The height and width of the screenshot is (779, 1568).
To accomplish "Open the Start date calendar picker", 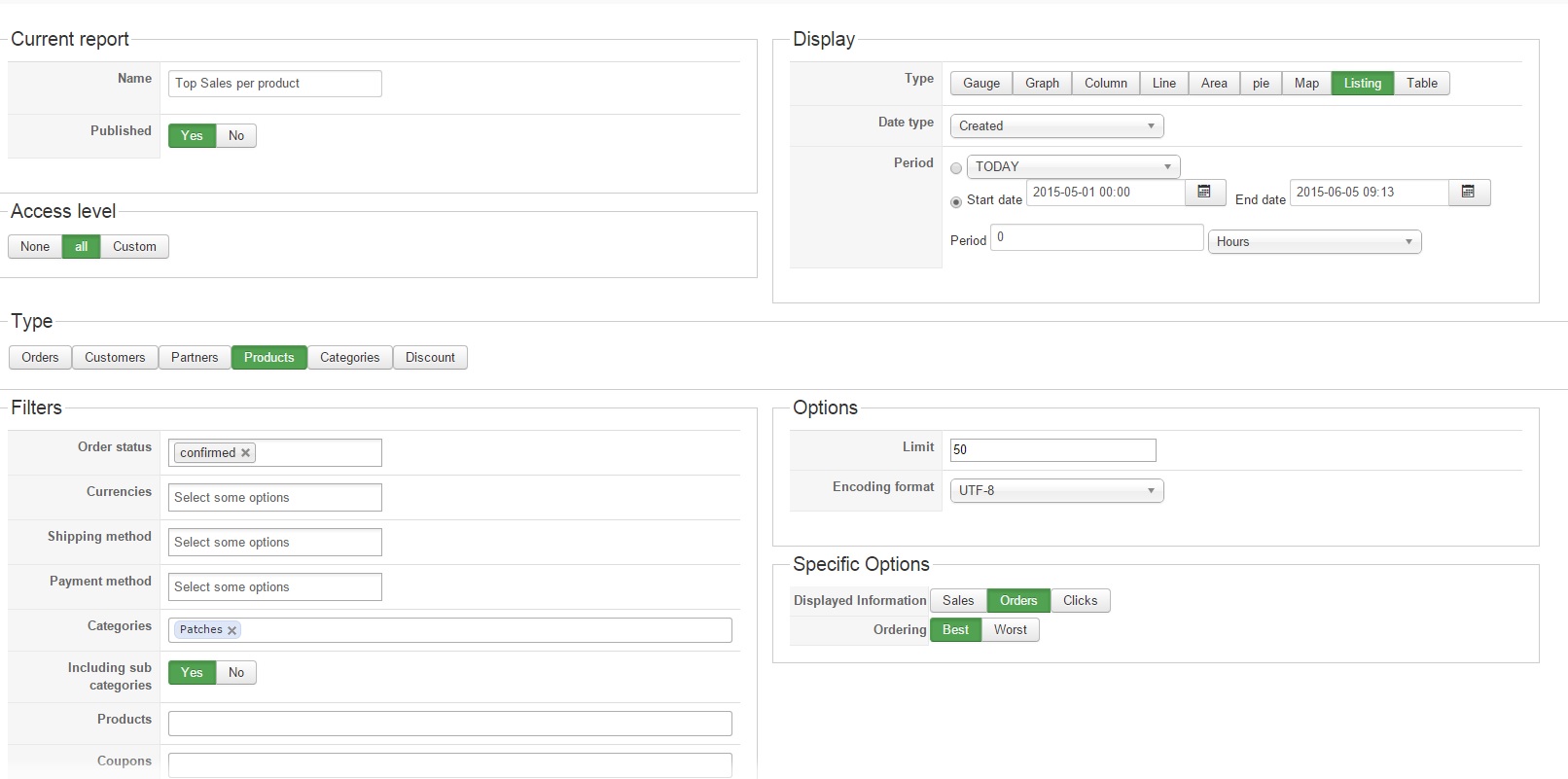I will 1204,193.
